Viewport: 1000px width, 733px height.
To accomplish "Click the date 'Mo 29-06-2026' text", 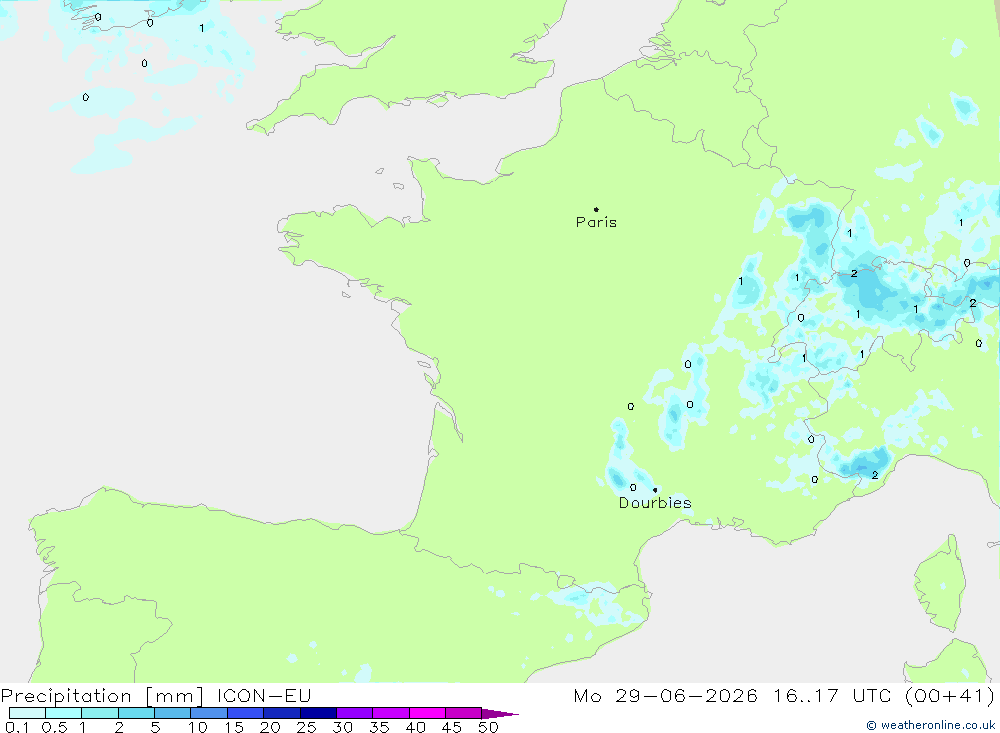I will pyautogui.click(x=665, y=695).
